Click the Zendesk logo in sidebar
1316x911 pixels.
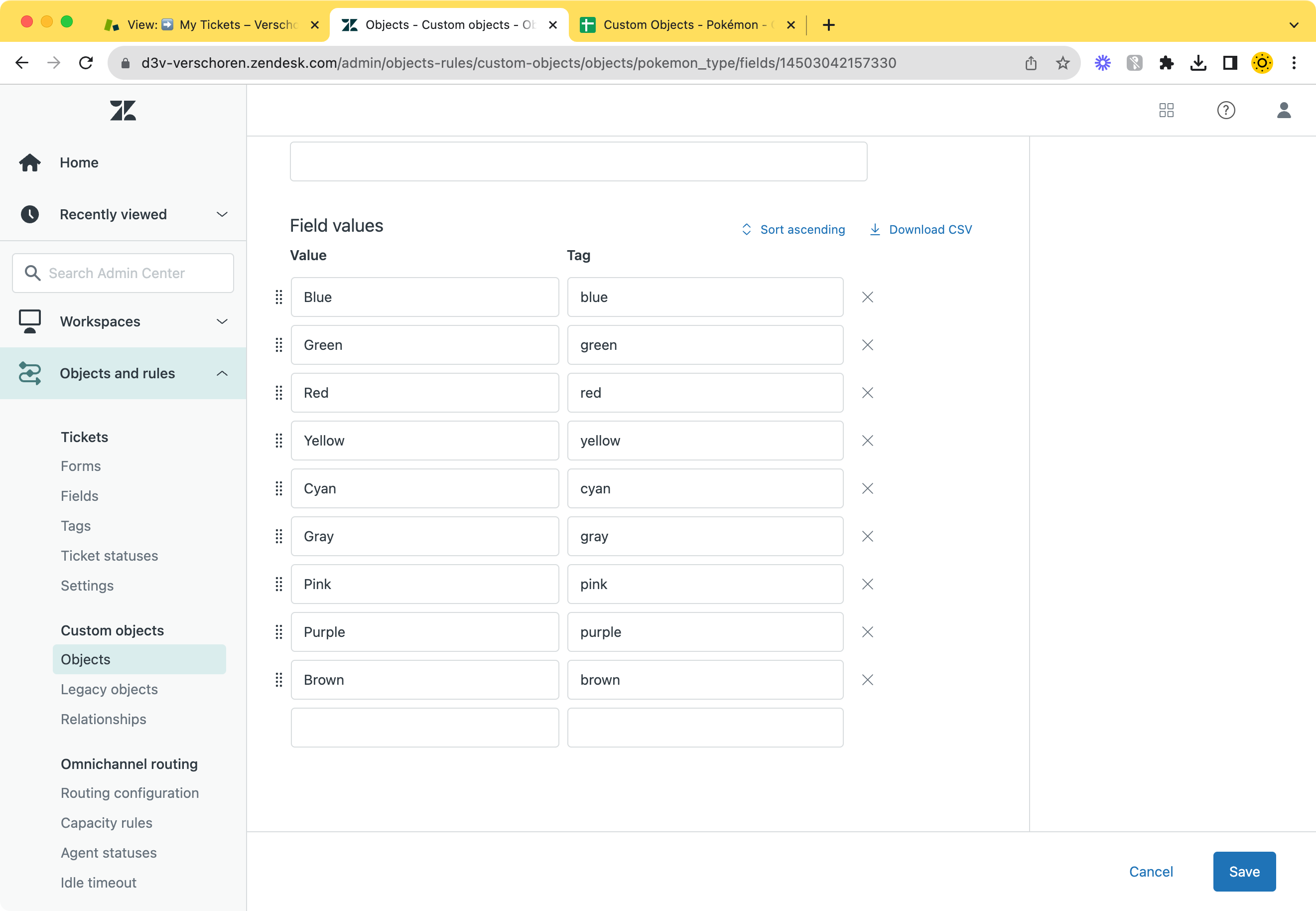(x=122, y=110)
